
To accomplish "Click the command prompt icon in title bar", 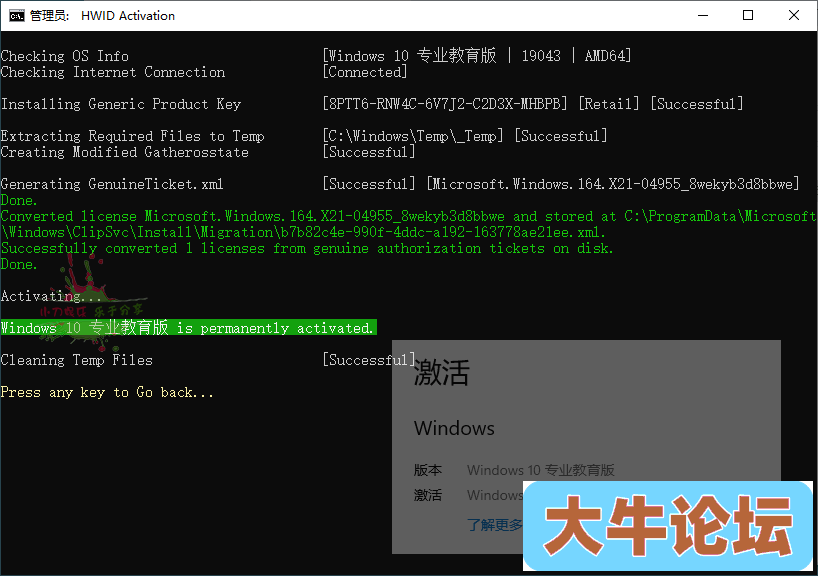I will [17, 16].
